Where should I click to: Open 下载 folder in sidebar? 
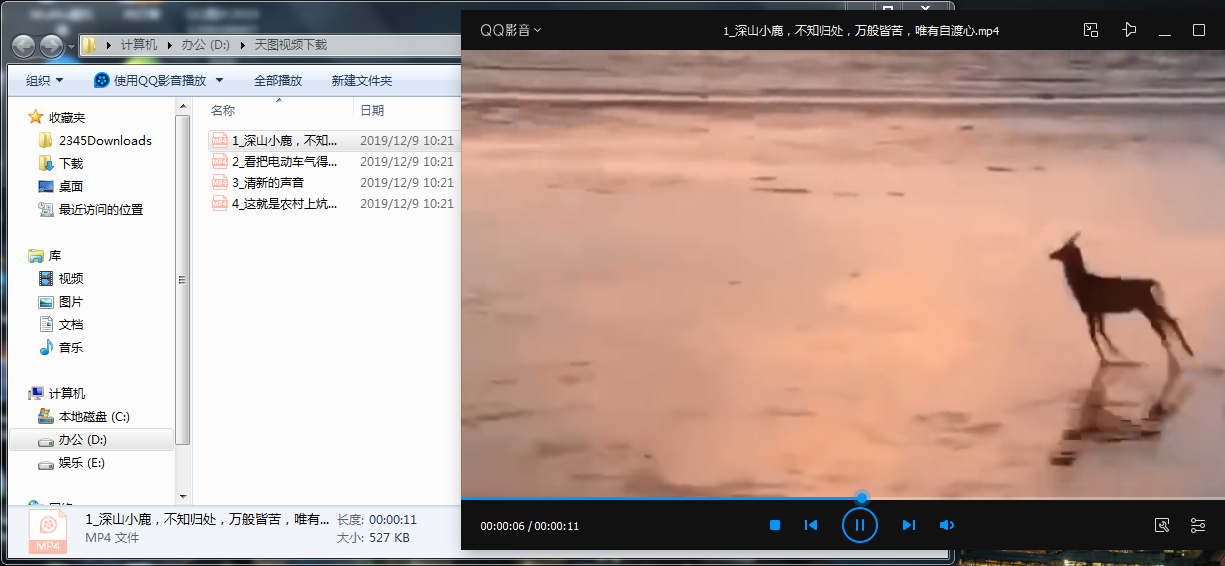point(71,163)
